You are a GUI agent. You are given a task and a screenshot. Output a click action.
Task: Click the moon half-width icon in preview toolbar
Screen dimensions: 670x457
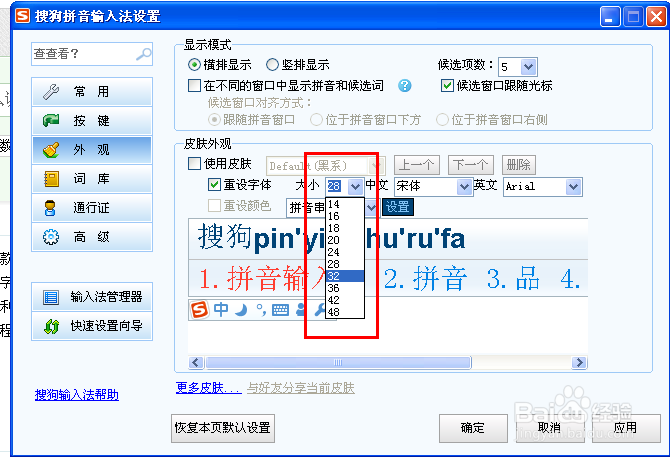tap(241, 310)
